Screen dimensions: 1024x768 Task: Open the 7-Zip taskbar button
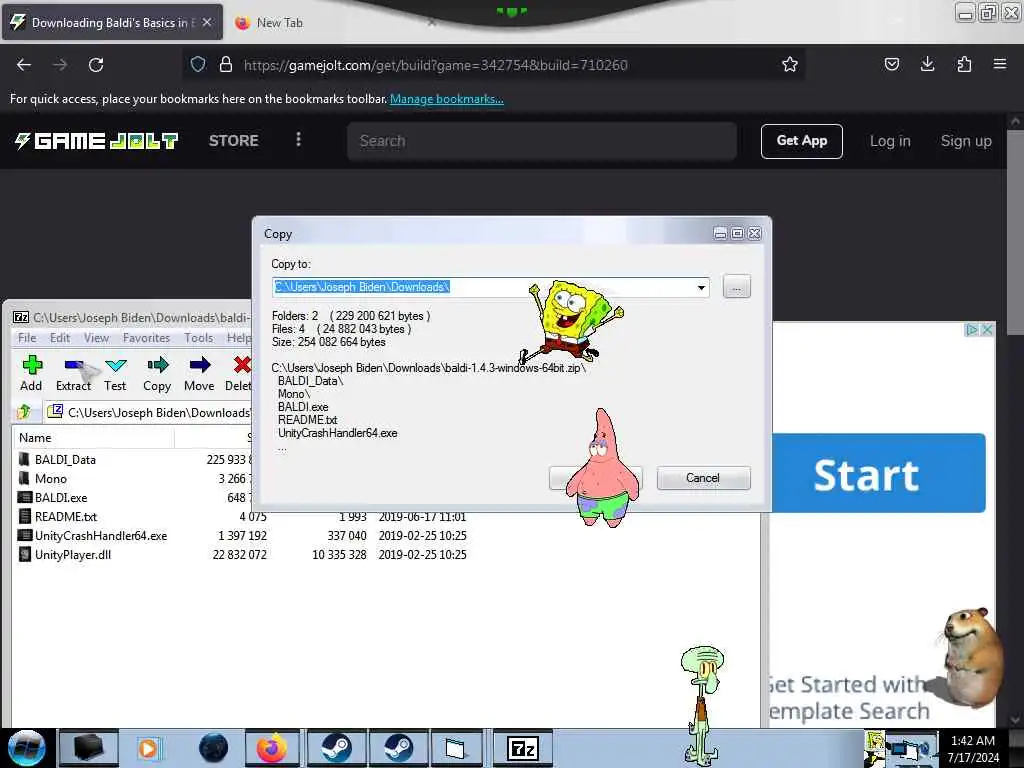click(522, 748)
